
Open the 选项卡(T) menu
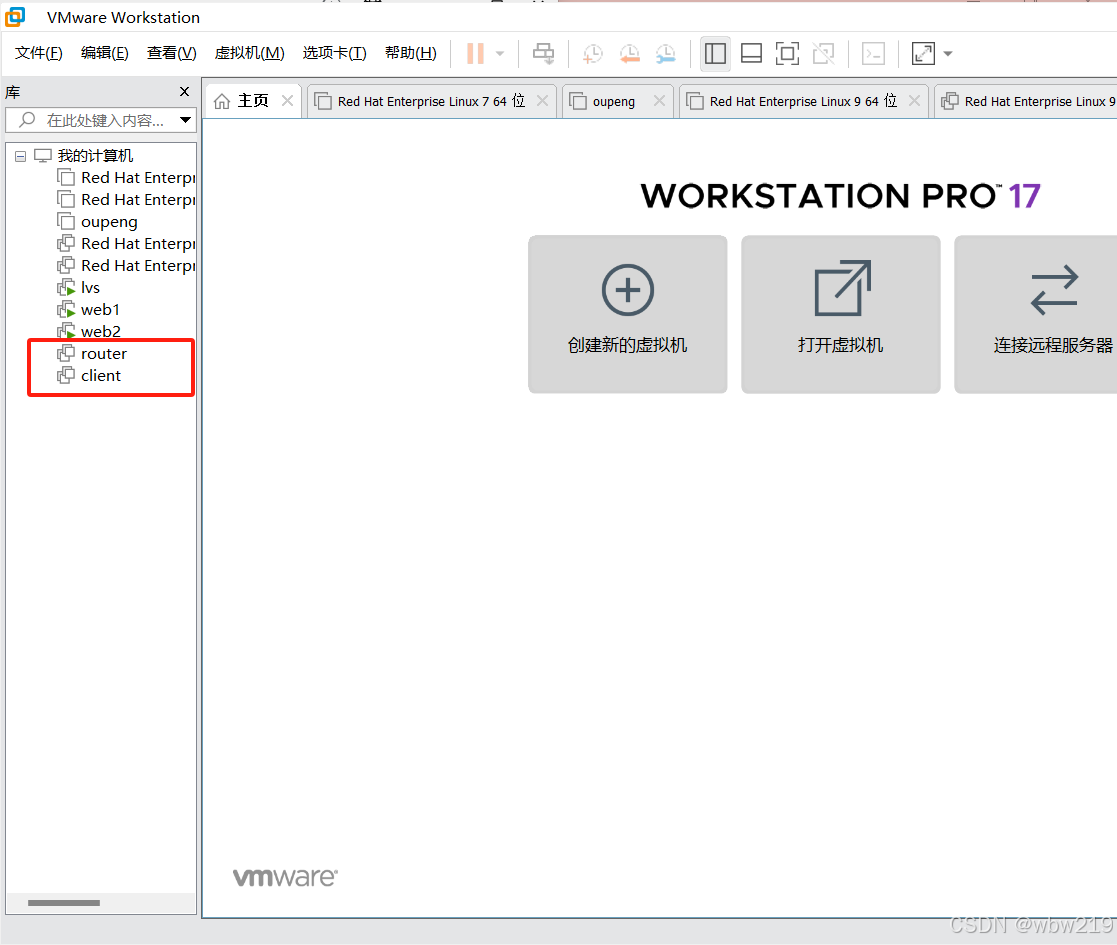[334, 53]
